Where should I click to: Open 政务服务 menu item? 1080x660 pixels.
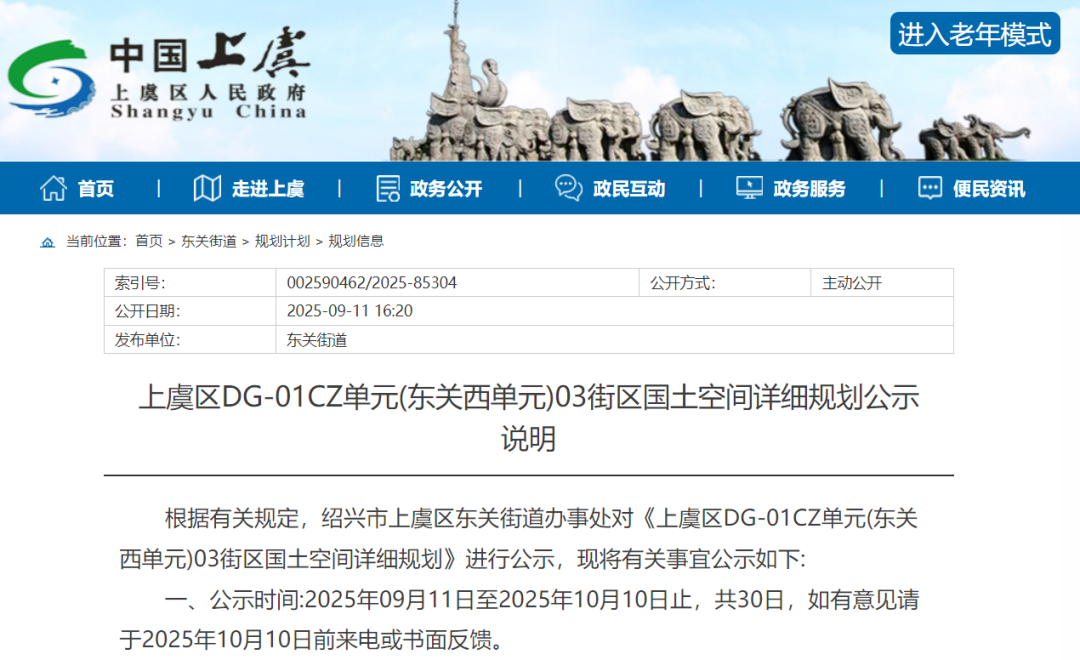point(809,189)
